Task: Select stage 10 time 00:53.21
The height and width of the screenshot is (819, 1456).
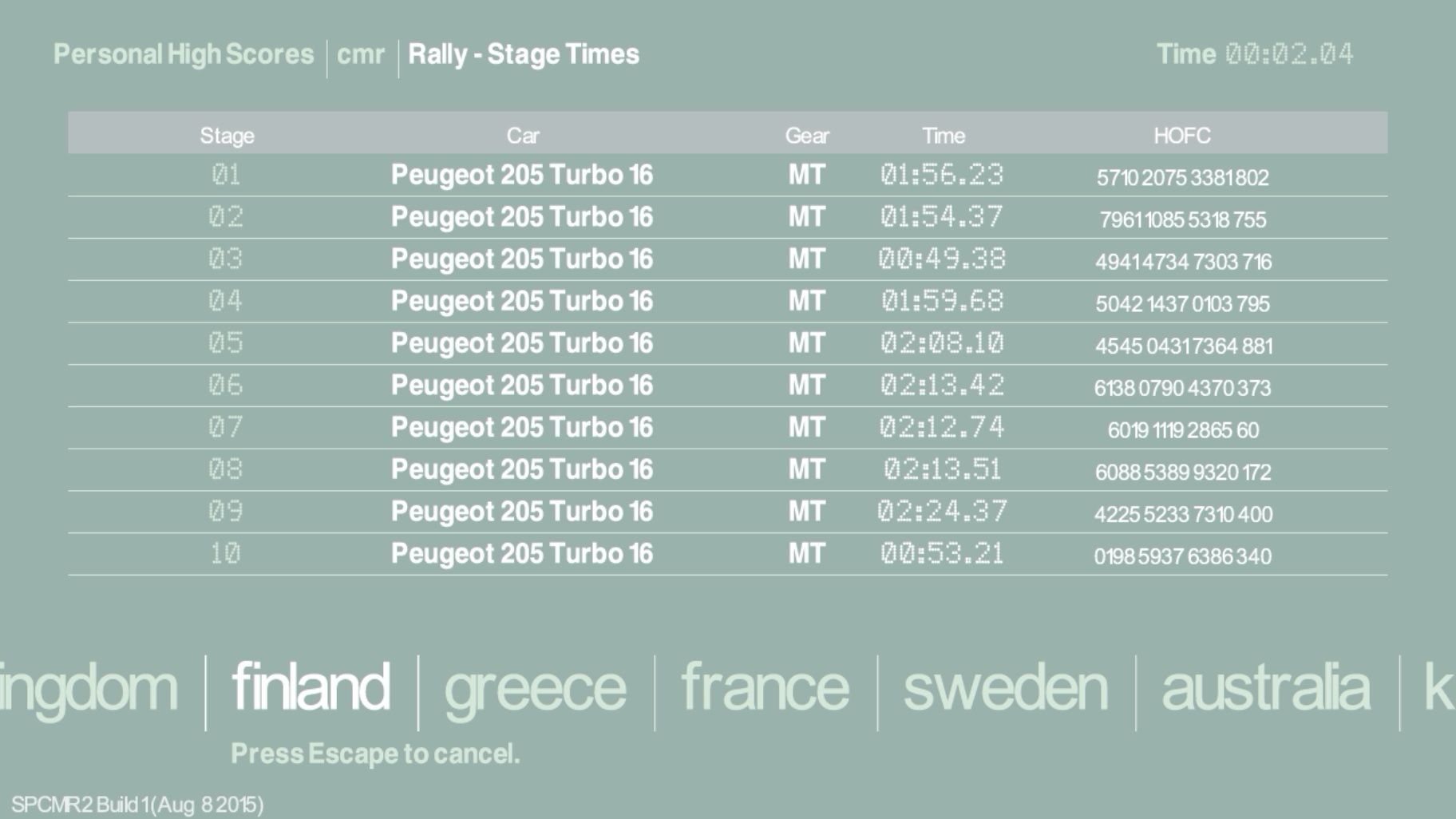Action: (942, 554)
